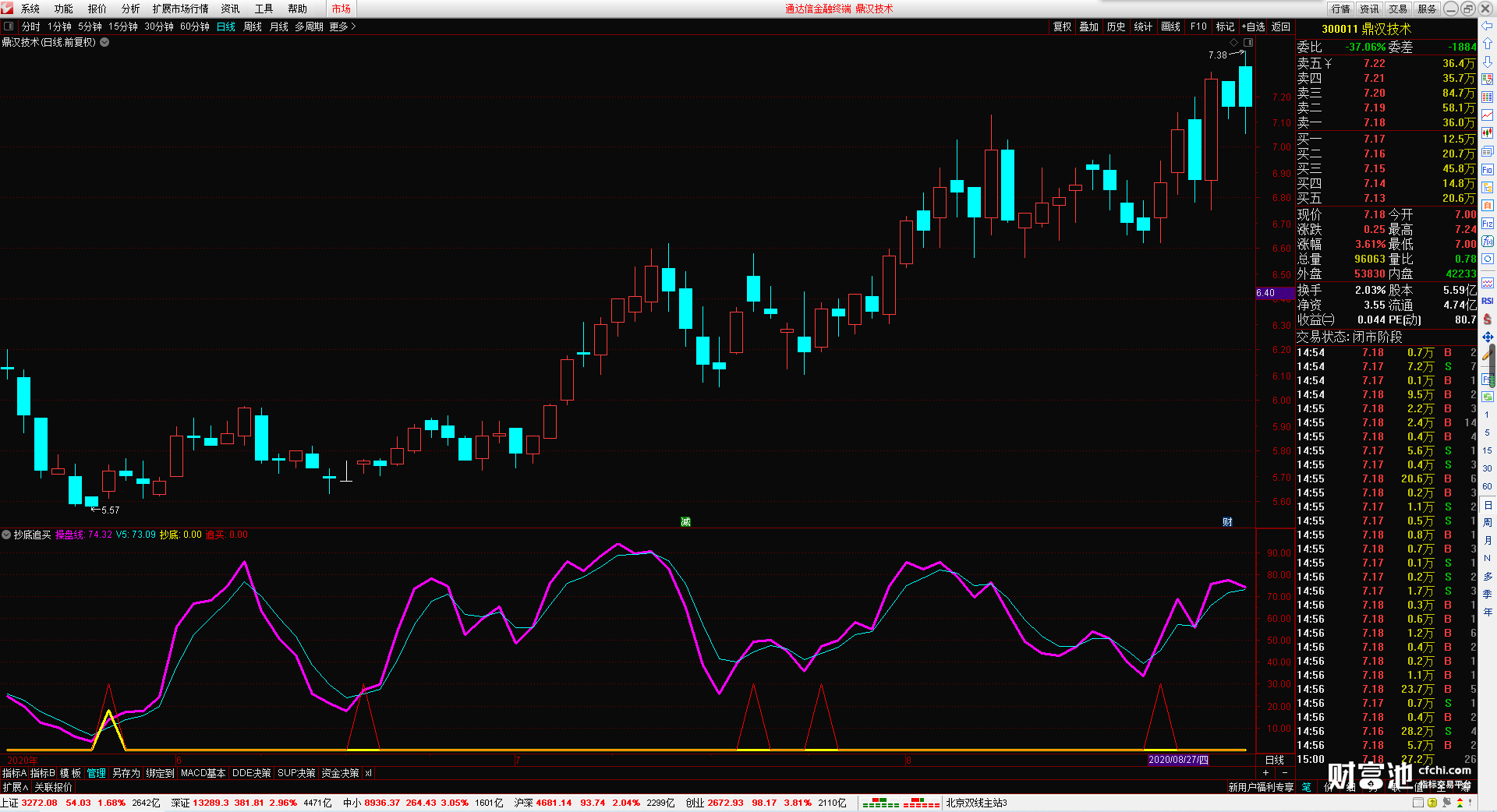Click the 交易 button at top right
This screenshot has height=812, width=1497.
coord(1398,9)
